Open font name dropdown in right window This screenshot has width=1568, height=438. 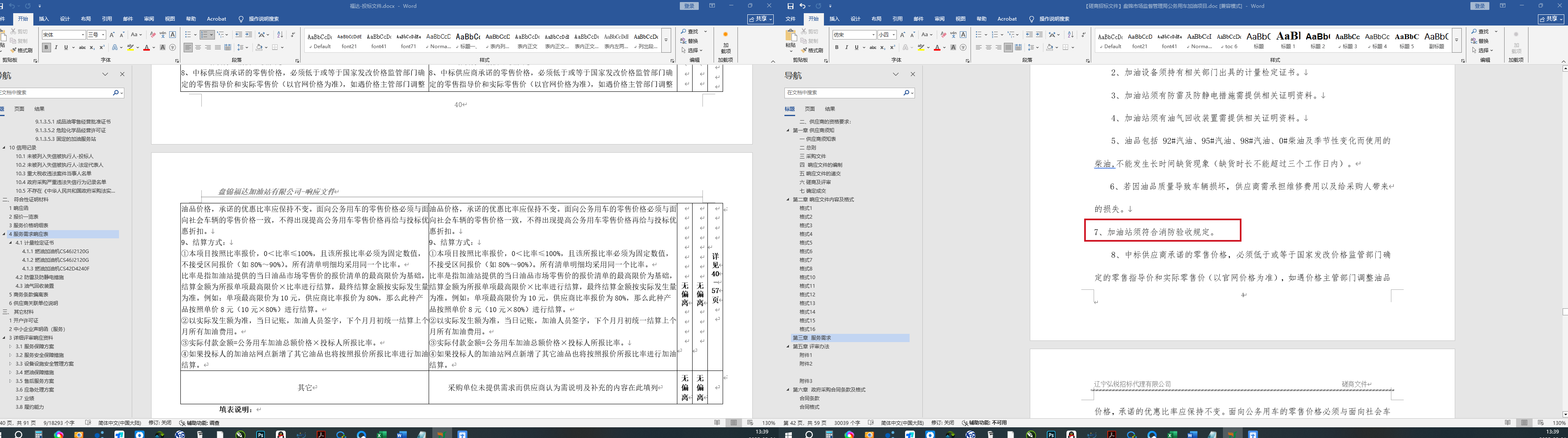873,35
